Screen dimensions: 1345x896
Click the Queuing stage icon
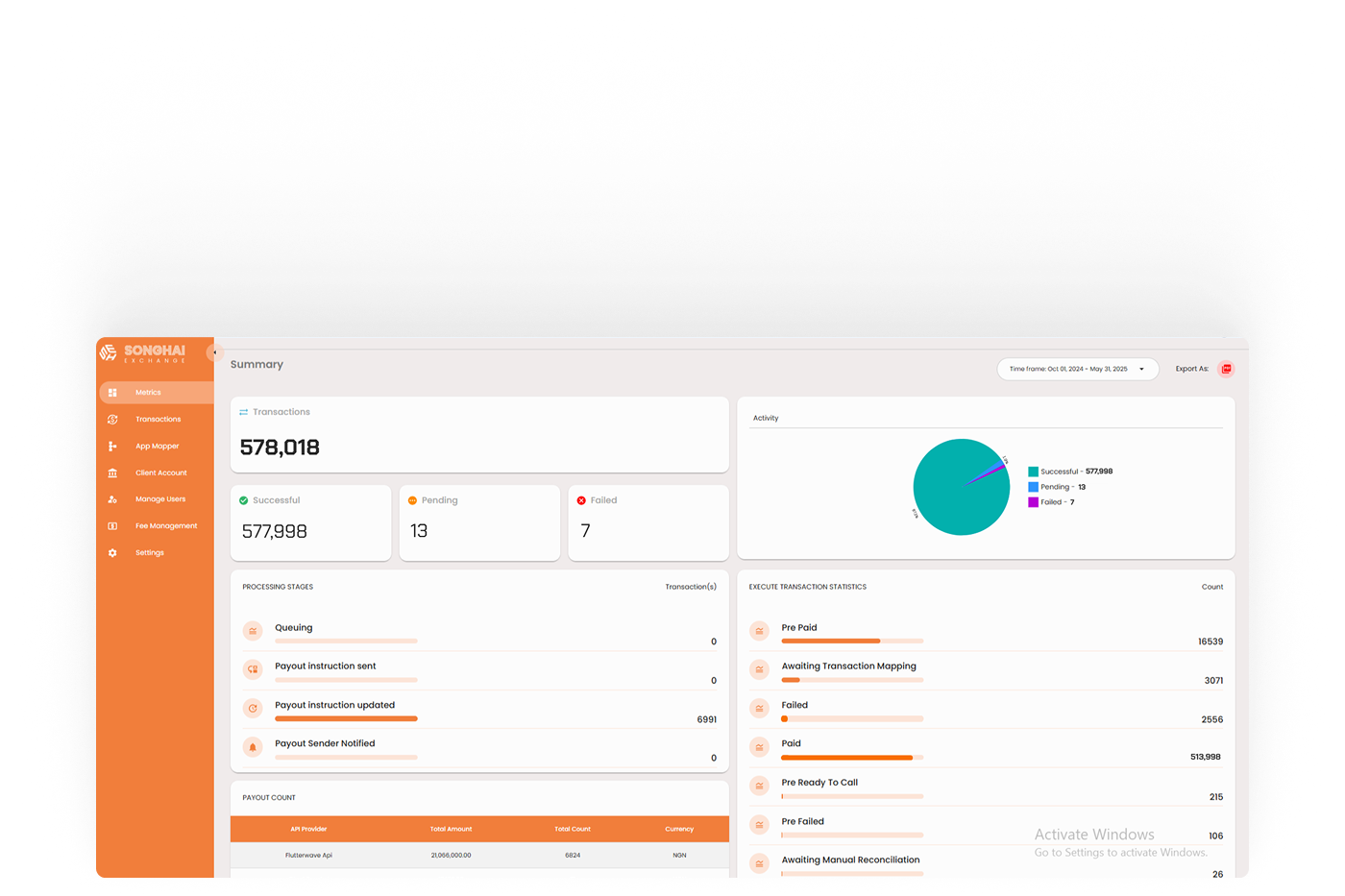click(x=253, y=632)
